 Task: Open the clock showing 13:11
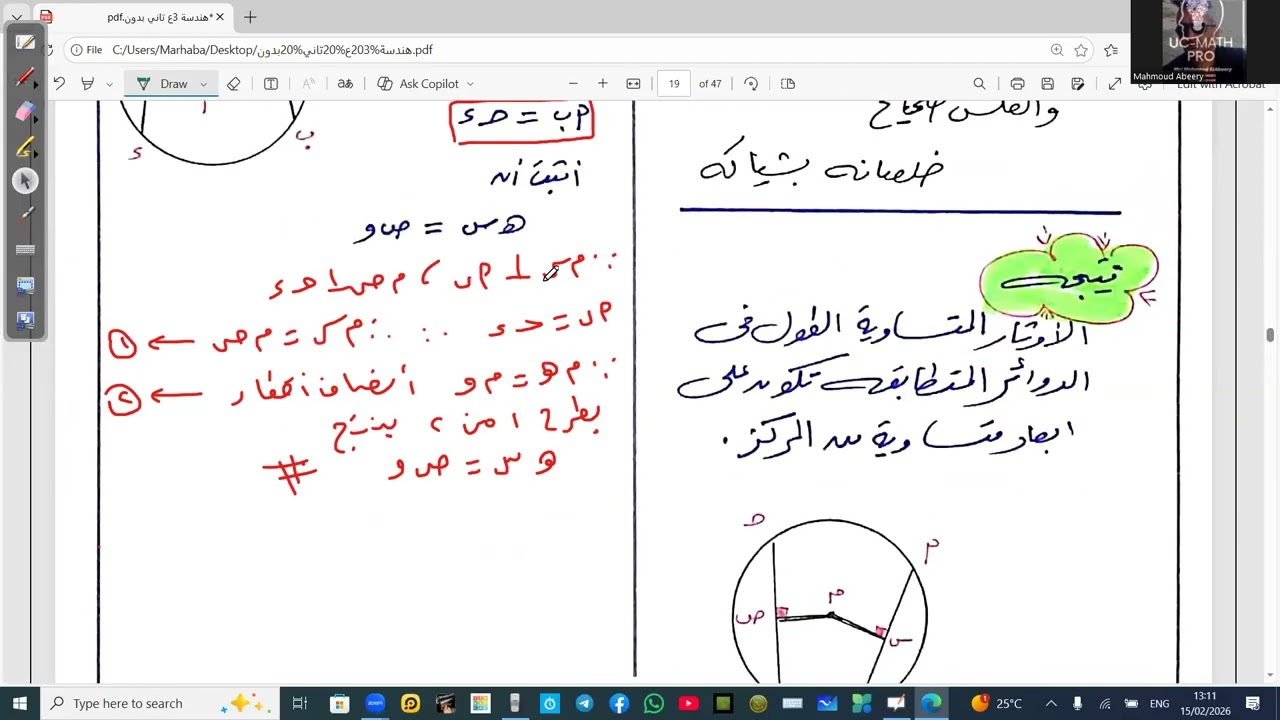tap(1204, 703)
